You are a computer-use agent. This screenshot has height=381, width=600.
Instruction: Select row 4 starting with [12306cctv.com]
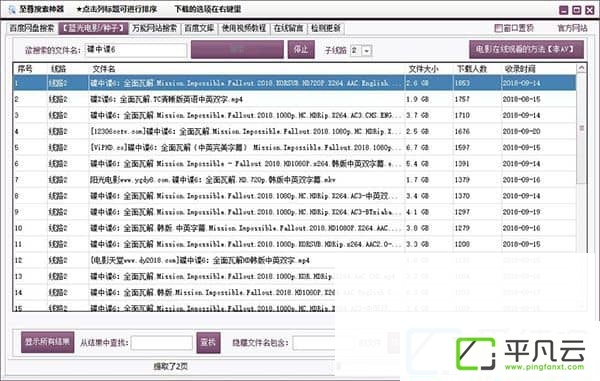[295, 131]
